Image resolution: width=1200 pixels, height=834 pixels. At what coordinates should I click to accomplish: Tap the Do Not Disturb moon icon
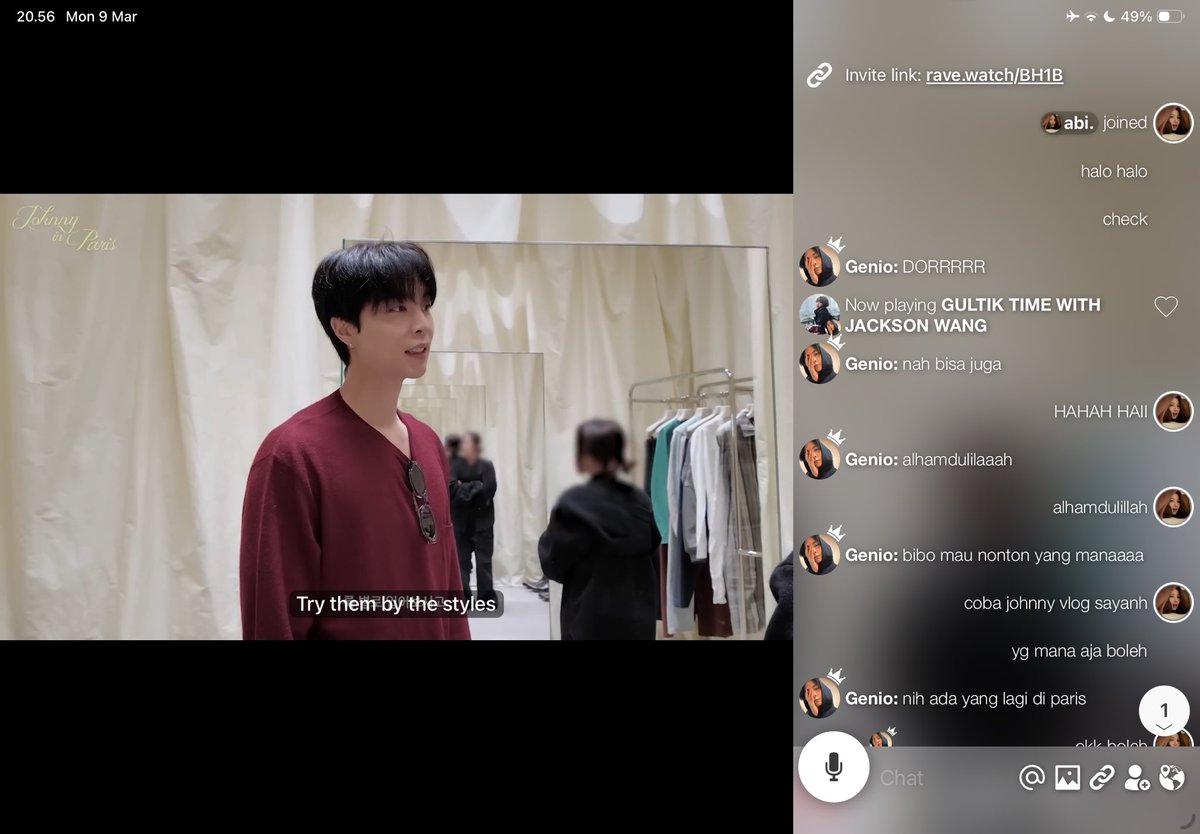click(1109, 17)
